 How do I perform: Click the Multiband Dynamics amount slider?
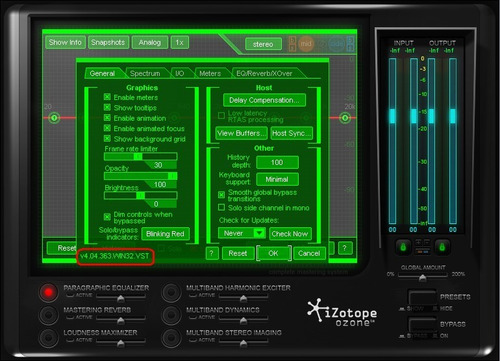[243, 319]
